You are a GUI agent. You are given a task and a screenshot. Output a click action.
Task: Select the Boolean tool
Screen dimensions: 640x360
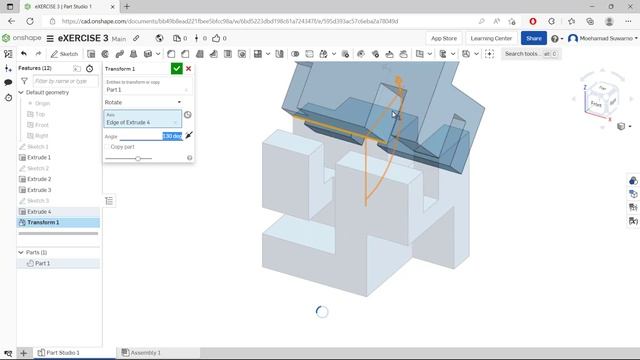click(x=295, y=54)
